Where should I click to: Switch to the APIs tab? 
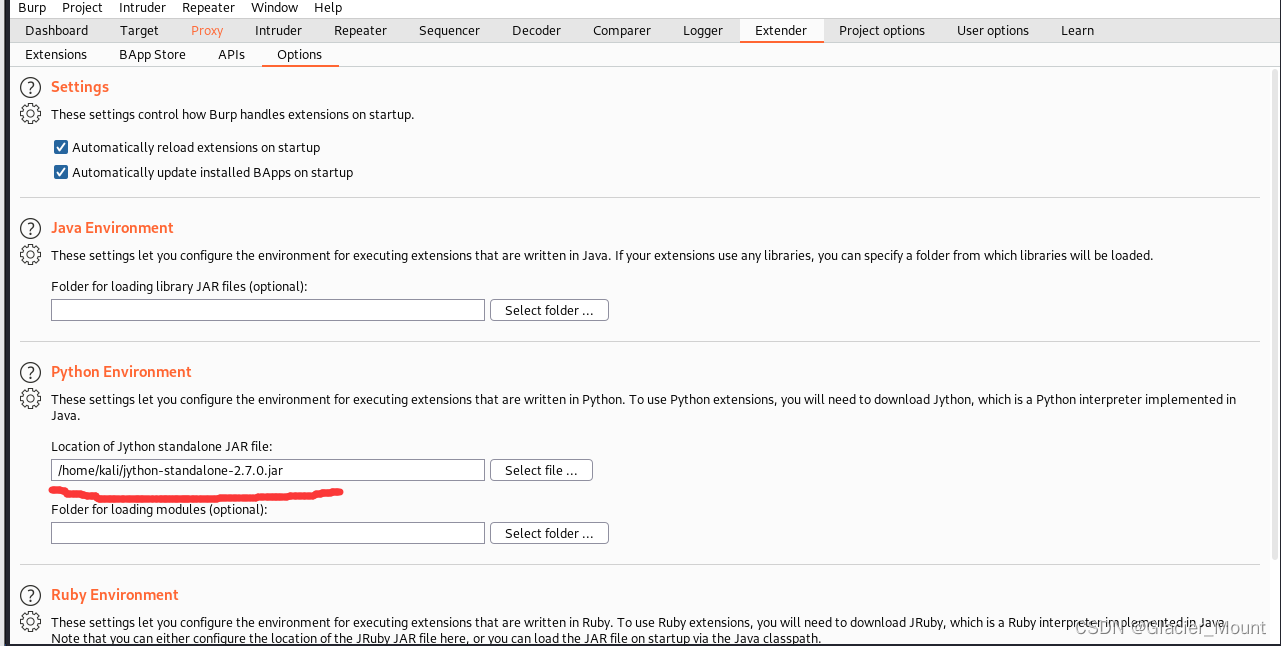coord(230,54)
